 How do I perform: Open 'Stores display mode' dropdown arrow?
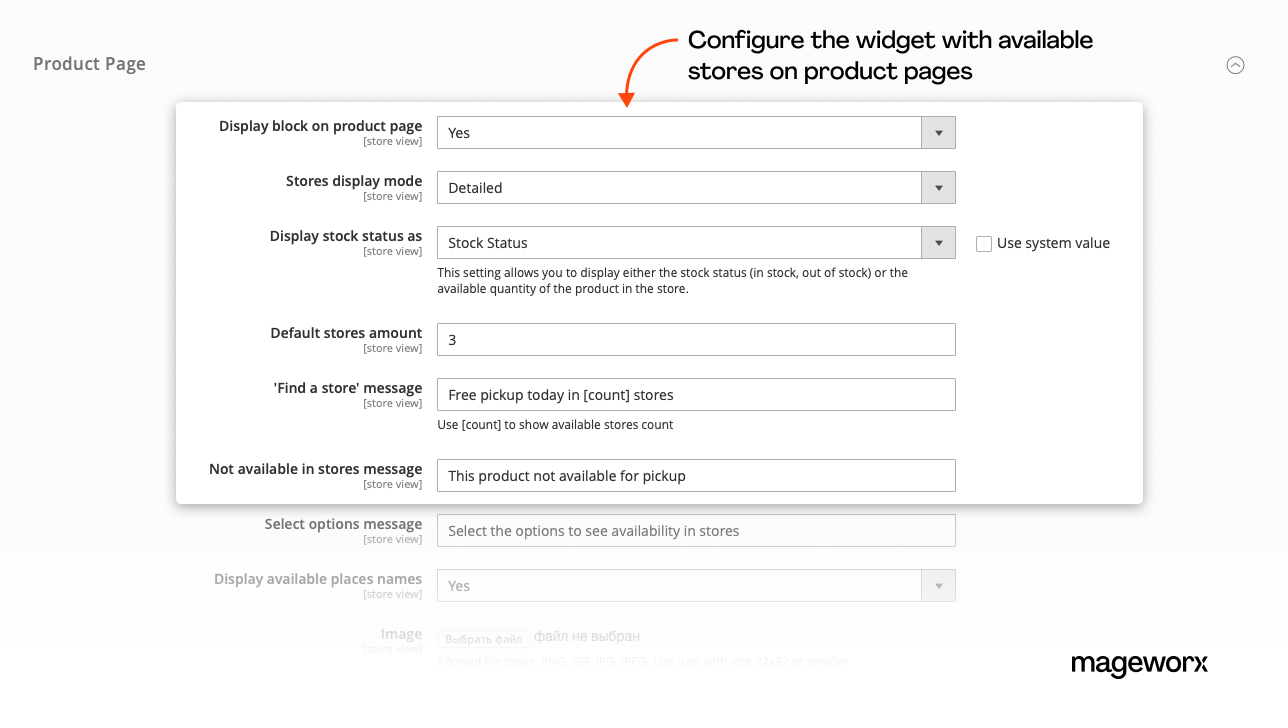coord(938,188)
